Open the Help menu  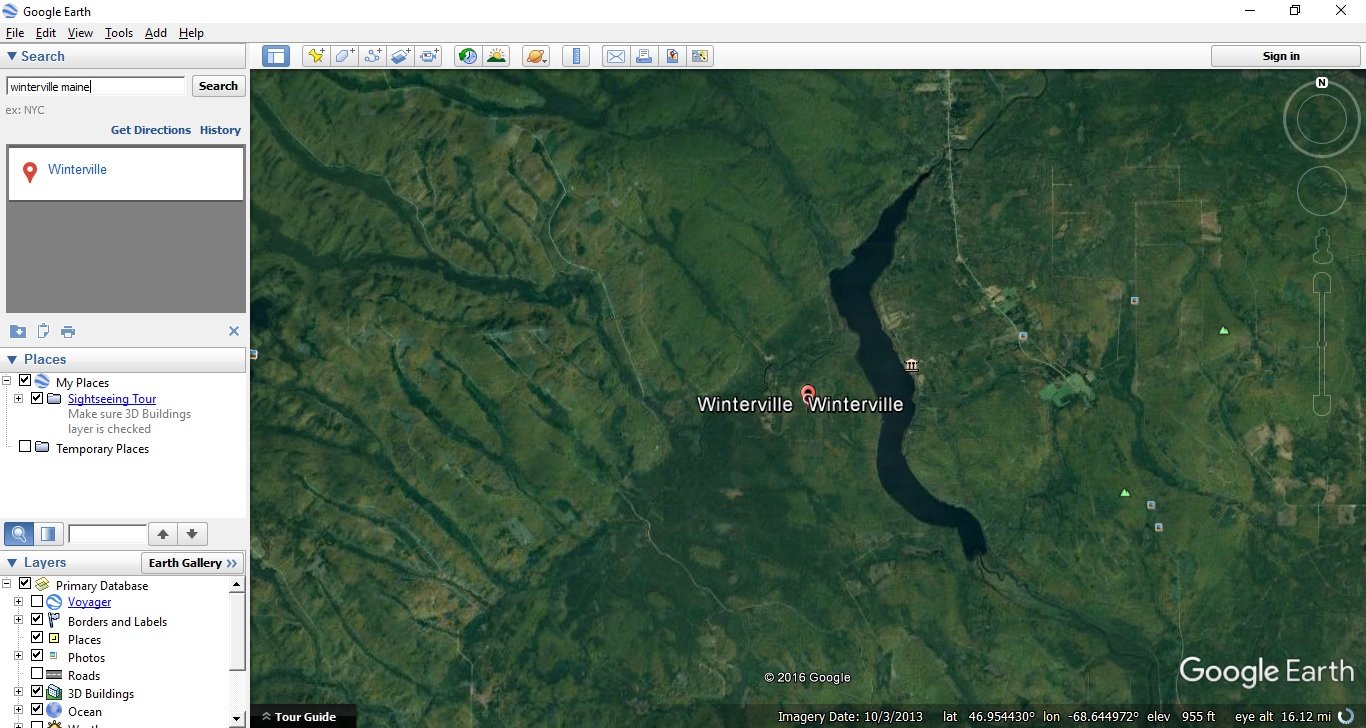[x=191, y=33]
